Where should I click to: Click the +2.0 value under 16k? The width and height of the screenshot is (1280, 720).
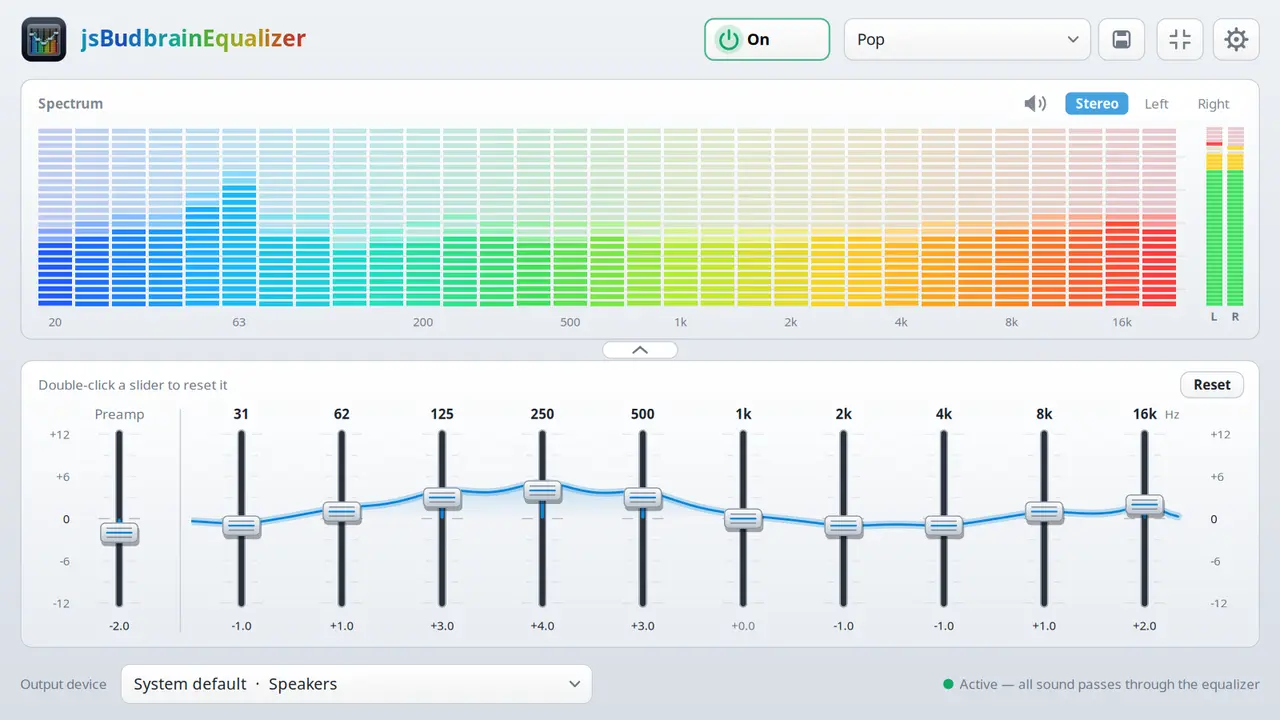click(1145, 626)
